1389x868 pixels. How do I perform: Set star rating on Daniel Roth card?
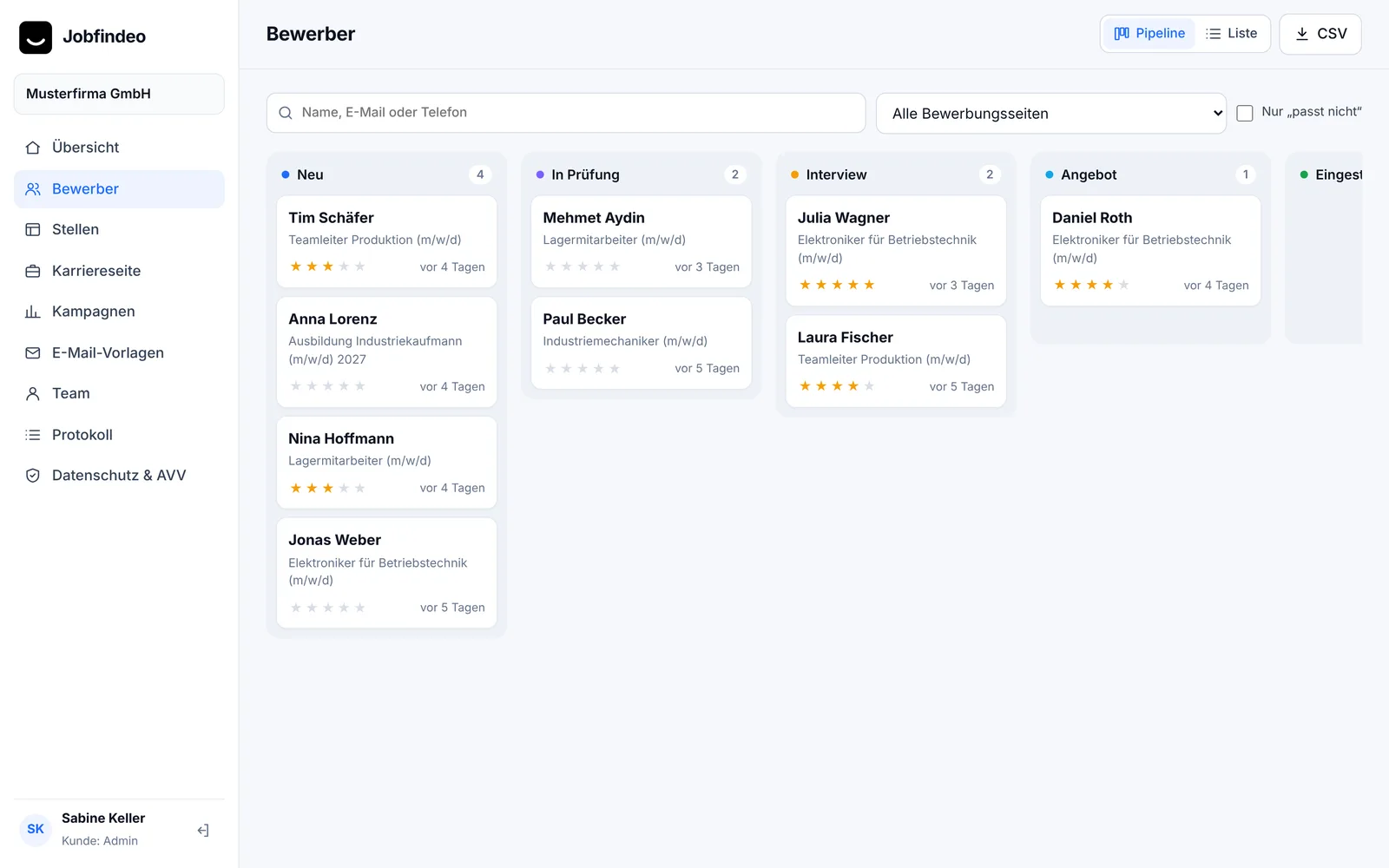pyautogui.click(x=1091, y=285)
